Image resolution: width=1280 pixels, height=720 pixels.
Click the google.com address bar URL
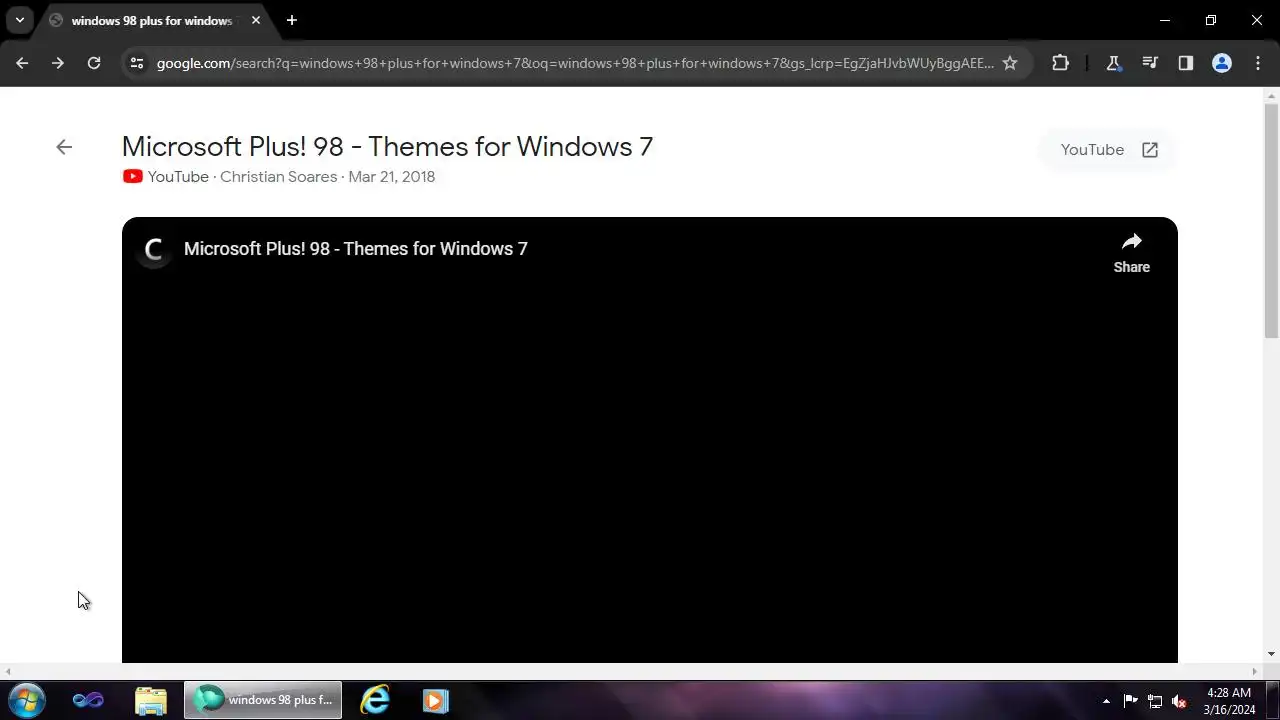tap(575, 63)
